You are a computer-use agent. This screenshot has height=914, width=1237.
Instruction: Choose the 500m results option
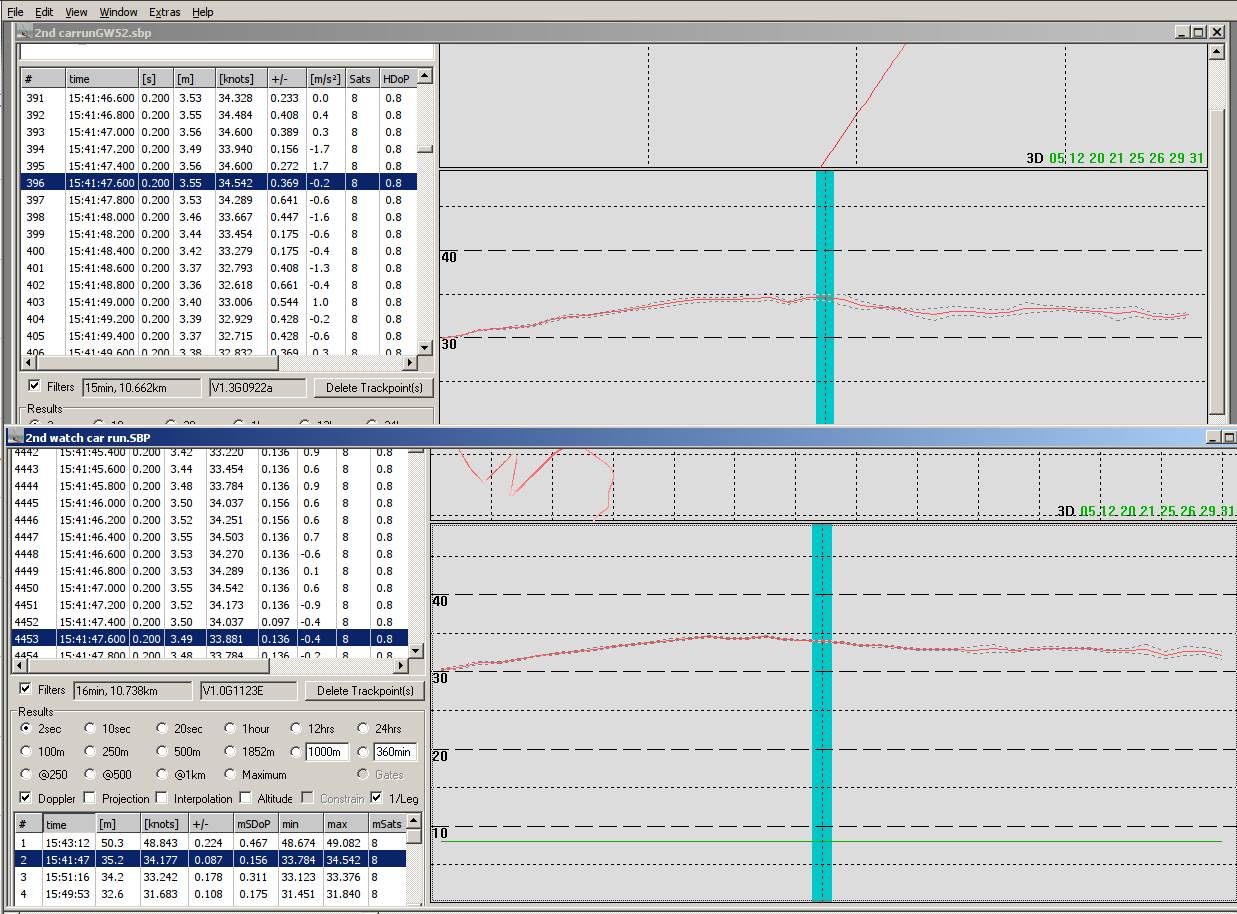click(163, 752)
